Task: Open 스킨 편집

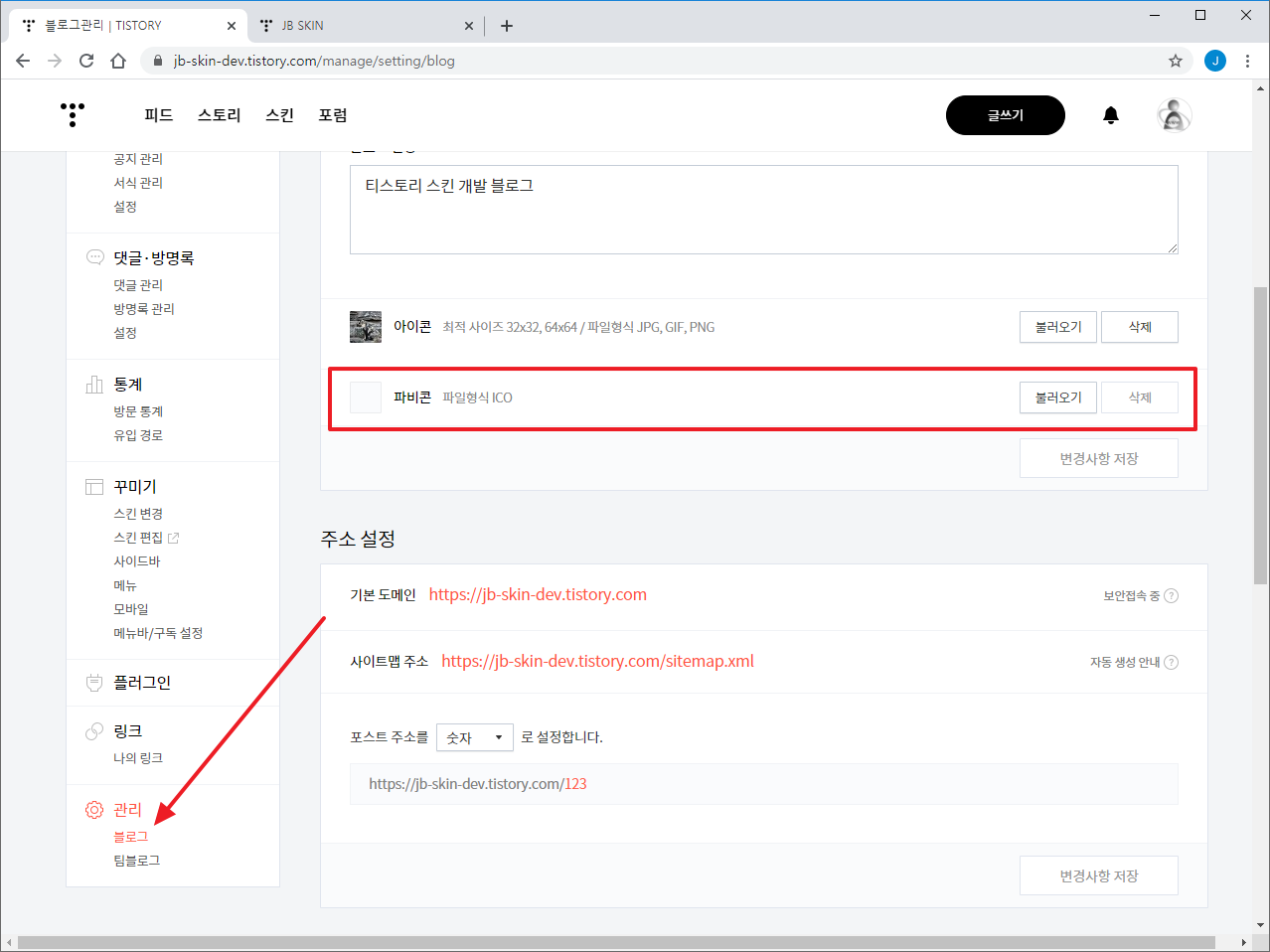Action: pos(138,538)
